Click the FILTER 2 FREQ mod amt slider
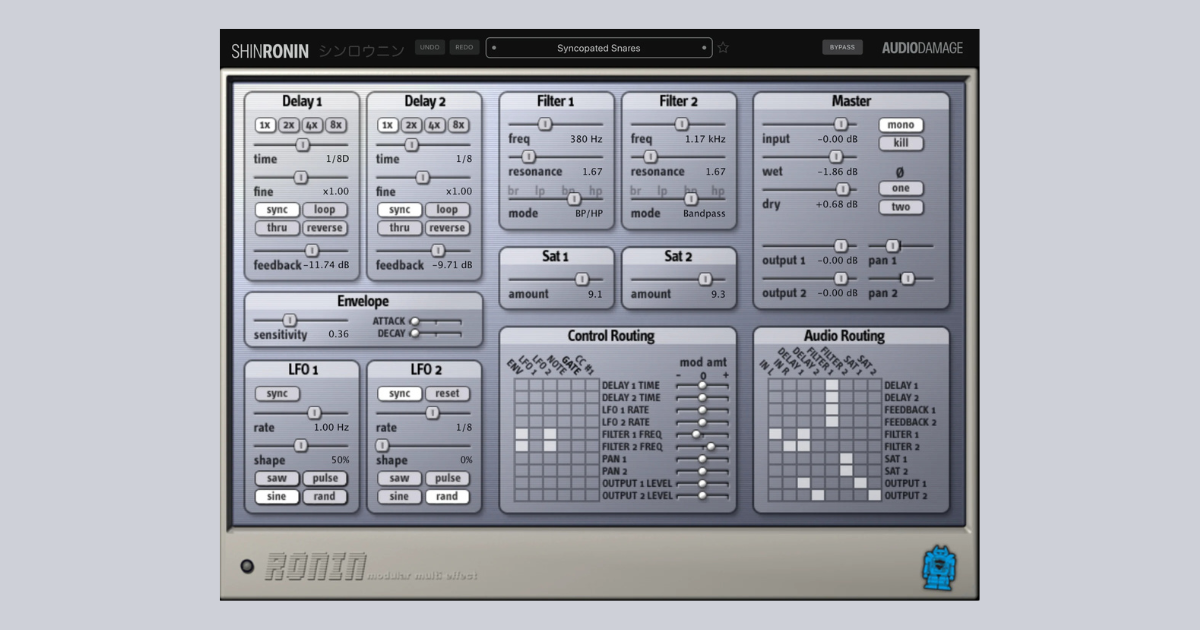The image size is (1200, 630). [x=702, y=447]
